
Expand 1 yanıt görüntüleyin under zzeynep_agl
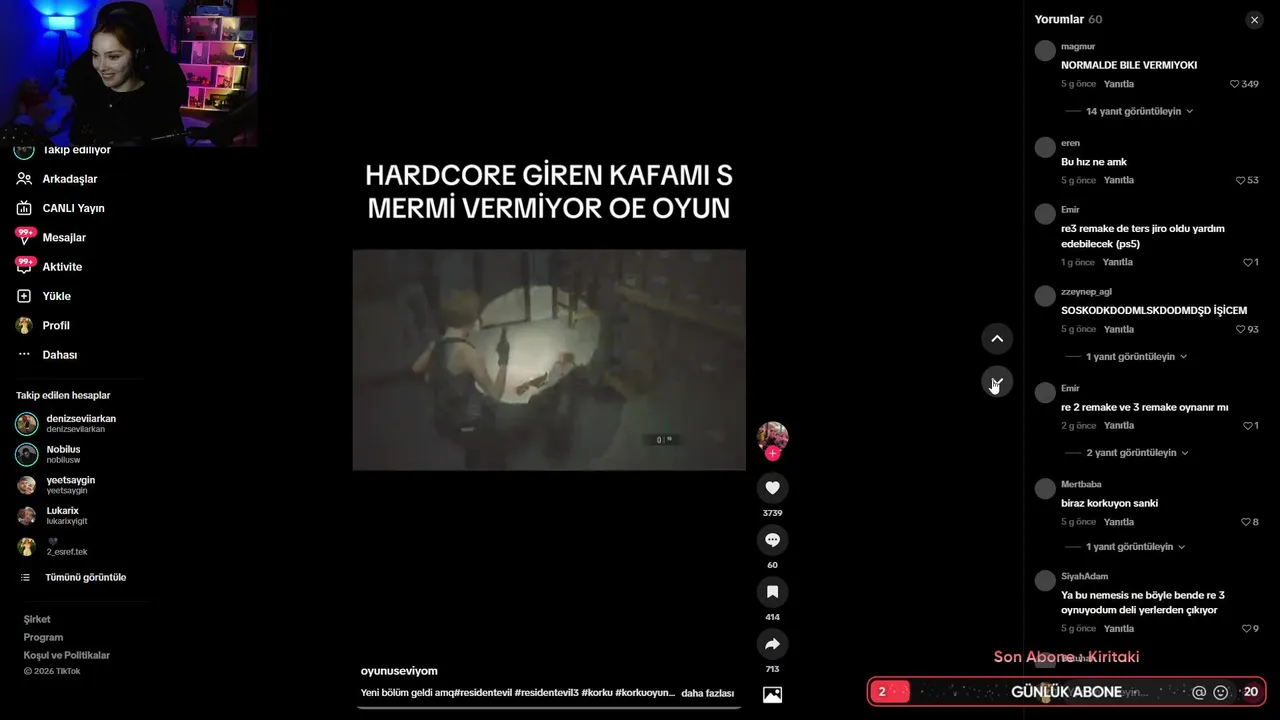[1136, 356]
